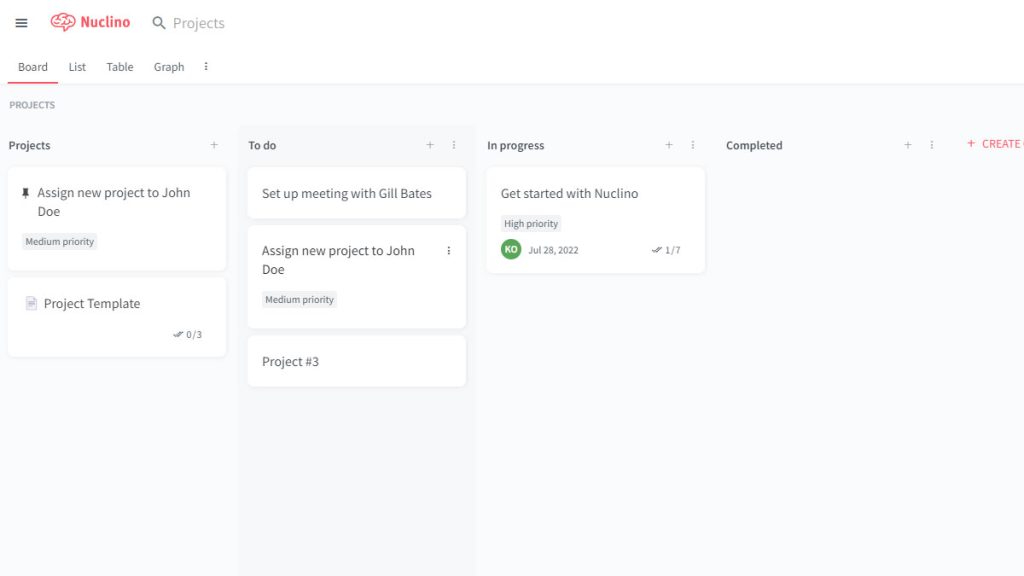Switch to the Table view tab
This screenshot has height=576, width=1024.
(120, 67)
